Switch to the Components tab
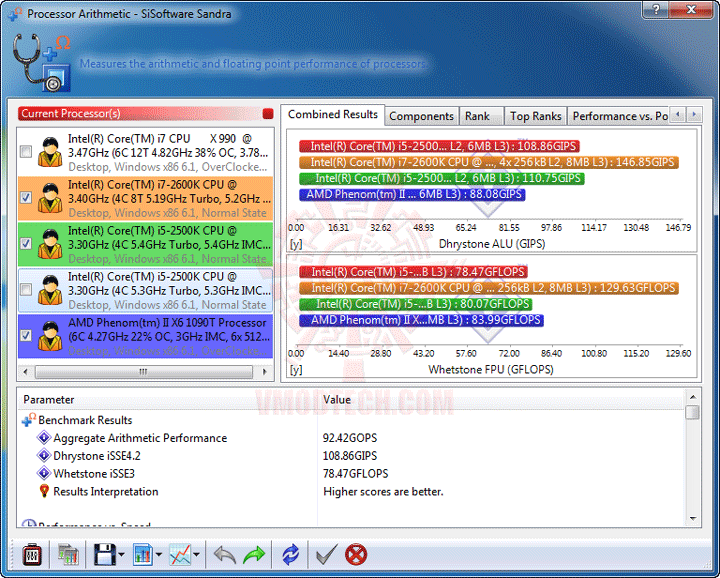Image resolution: width=720 pixels, height=578 pixels. [422, 116]
